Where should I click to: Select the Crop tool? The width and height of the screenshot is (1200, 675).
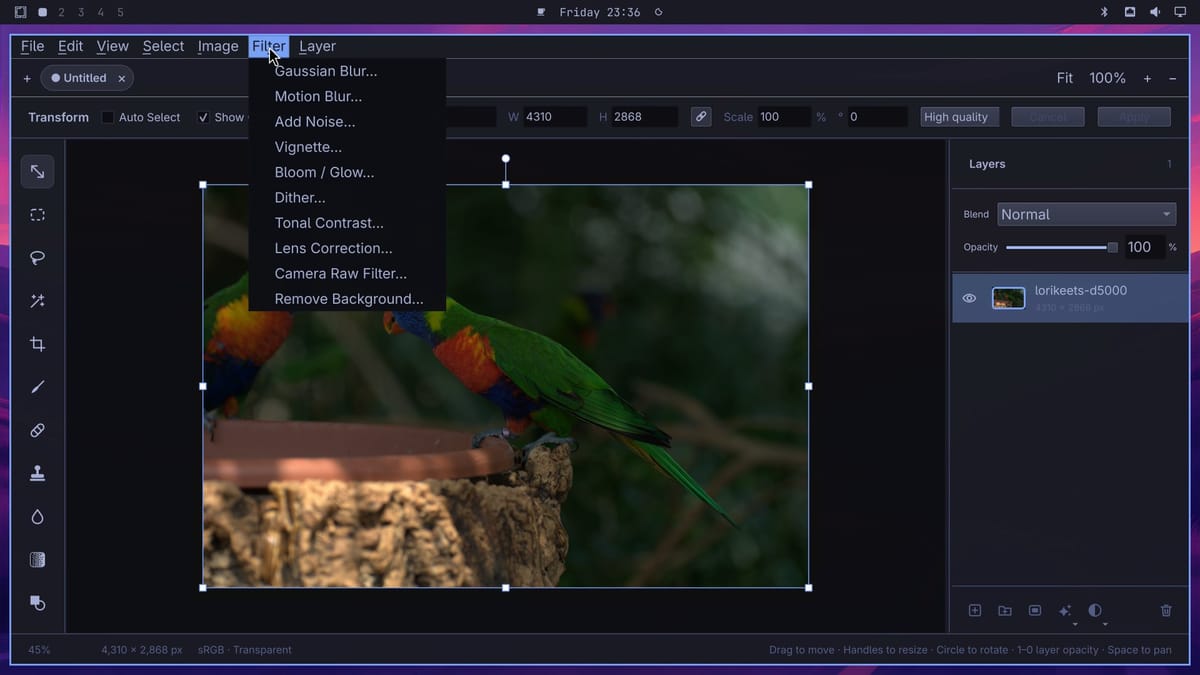[x=37, y=344]
